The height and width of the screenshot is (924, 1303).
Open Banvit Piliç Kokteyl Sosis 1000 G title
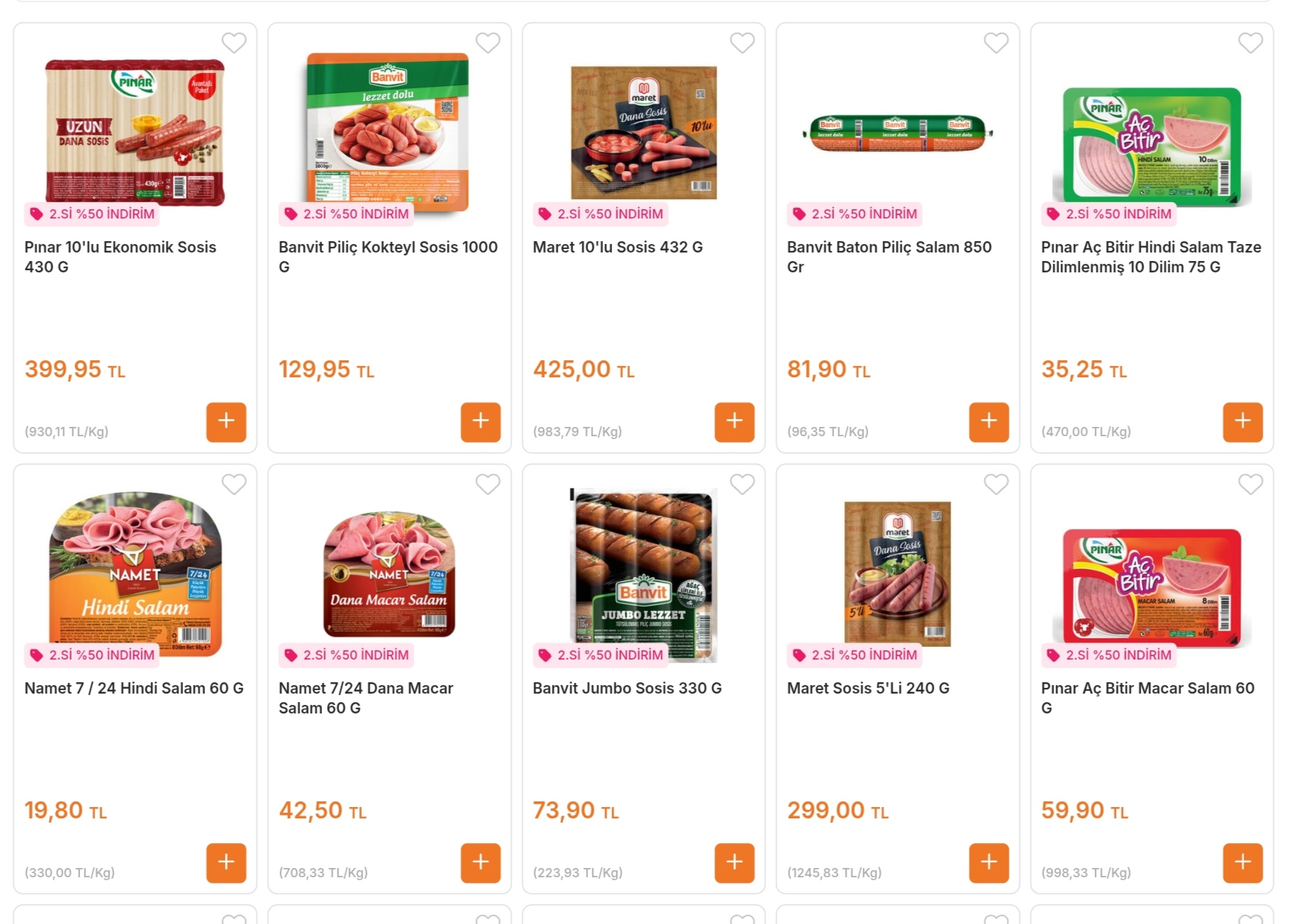[x=388, y=257]
